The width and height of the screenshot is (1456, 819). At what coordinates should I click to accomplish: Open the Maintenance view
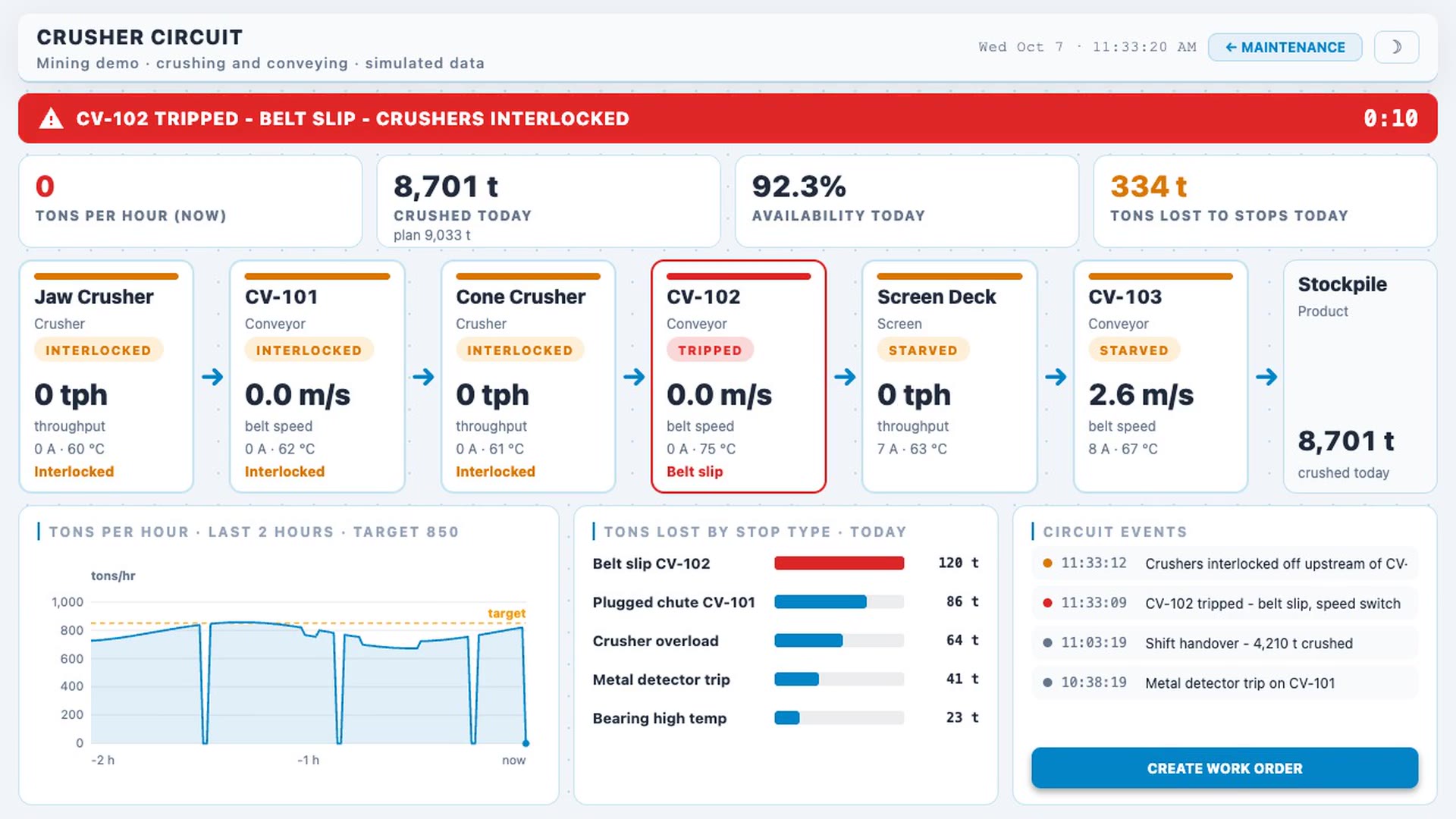point(1285,47)
